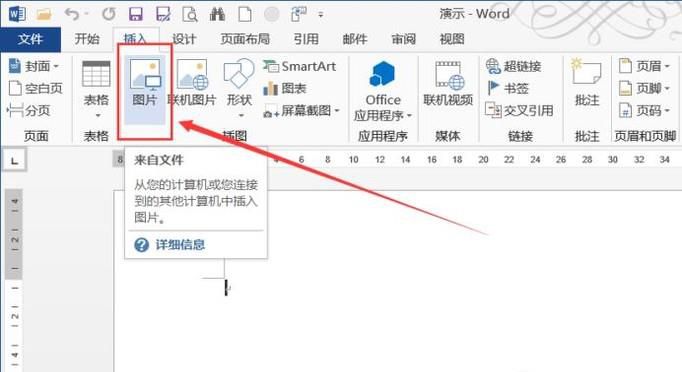Click the binoculars Find icon
Image resolution: width=682 pixels, height=372 pixels.
click(x=217, y=14)
